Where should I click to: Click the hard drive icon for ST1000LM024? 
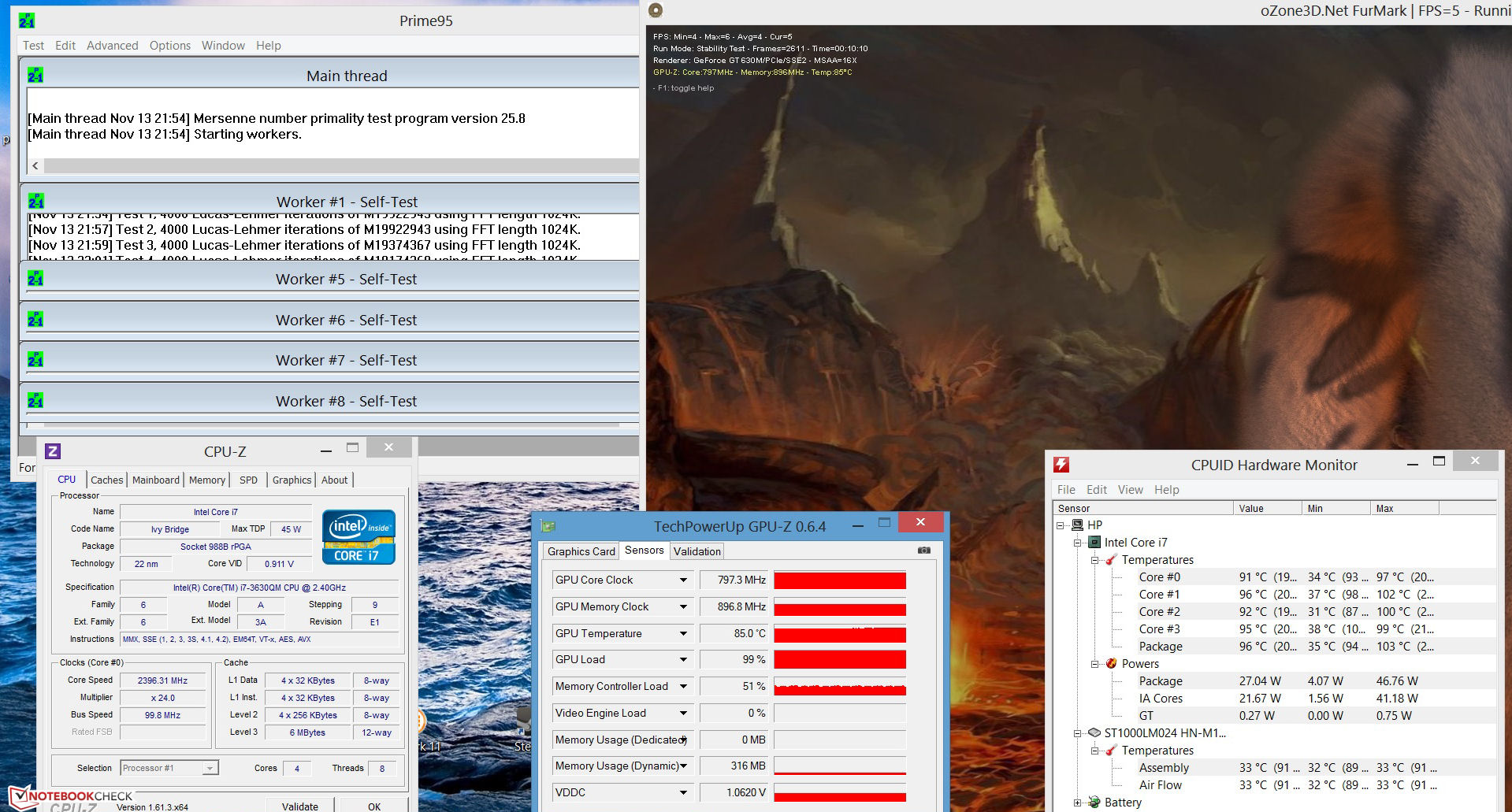(x=1094, y=733)
